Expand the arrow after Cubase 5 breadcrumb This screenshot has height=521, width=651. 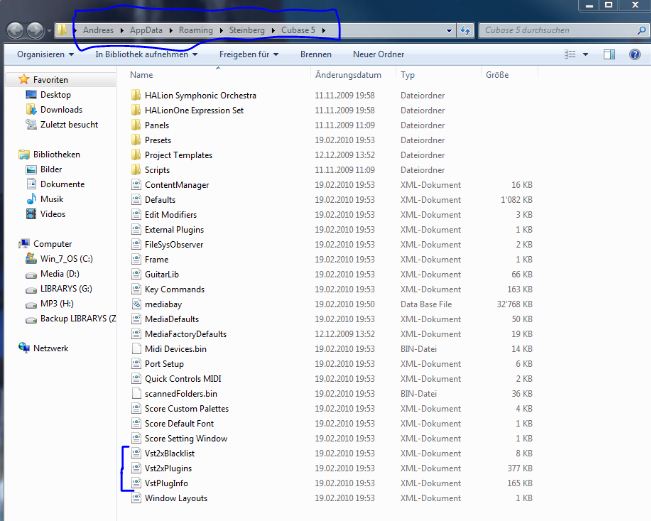tap(323, 30)
